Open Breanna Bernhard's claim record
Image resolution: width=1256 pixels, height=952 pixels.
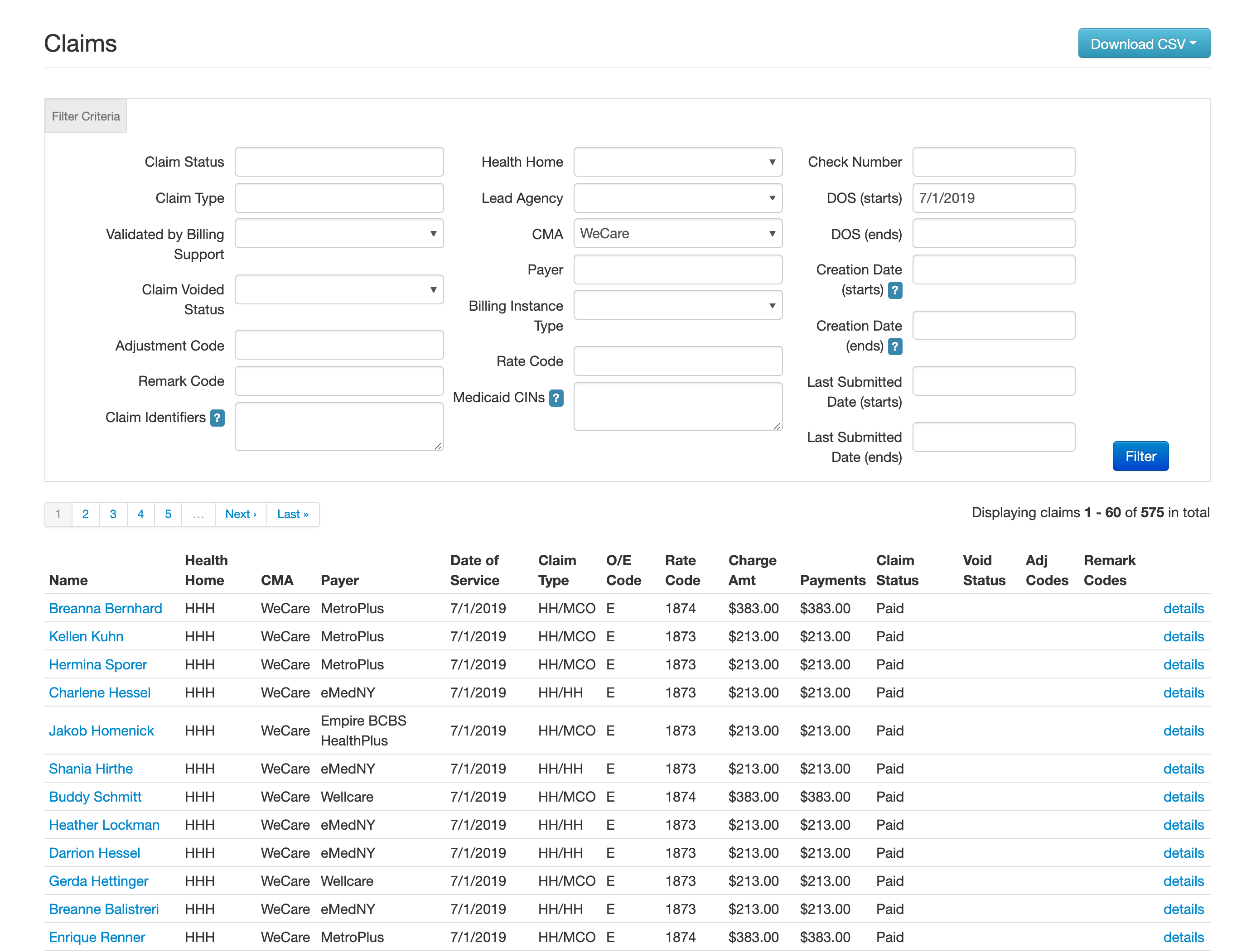[105, 608]
